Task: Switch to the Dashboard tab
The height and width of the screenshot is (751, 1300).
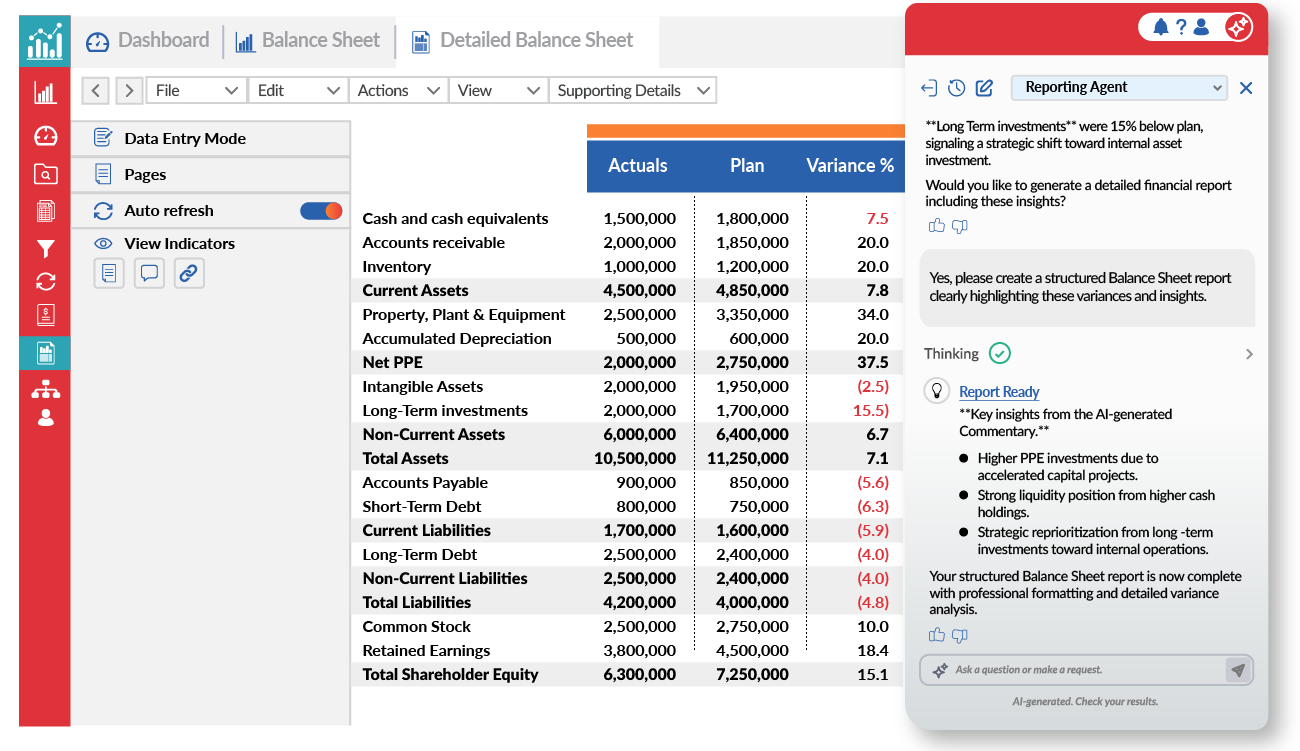Action: coord(148,41)
